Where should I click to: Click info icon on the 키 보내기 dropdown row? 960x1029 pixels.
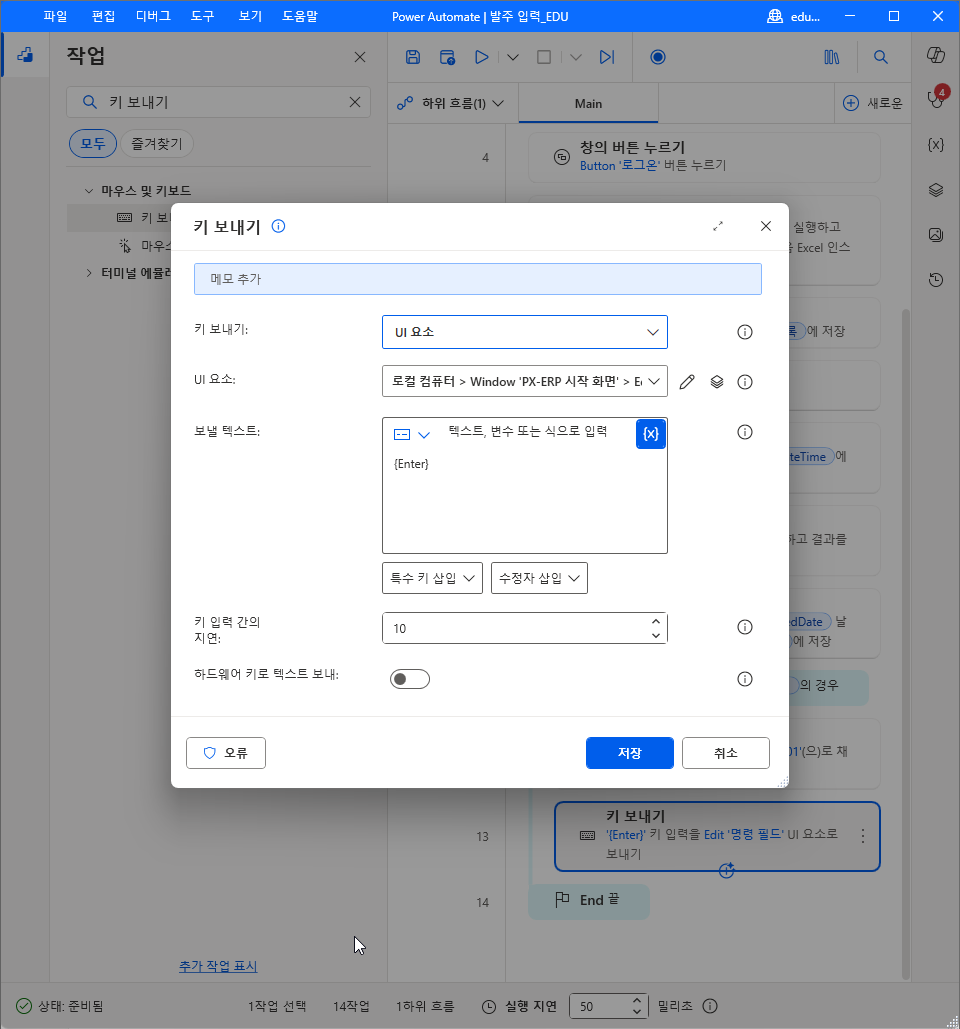[x=745, y=332]
